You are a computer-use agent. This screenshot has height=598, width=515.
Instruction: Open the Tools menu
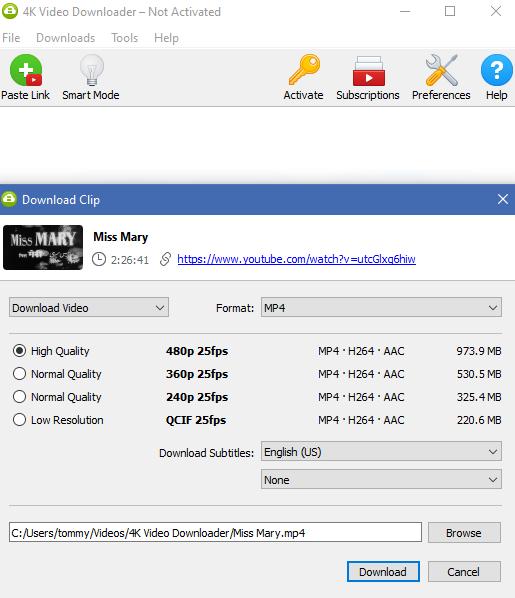(125, 38)
